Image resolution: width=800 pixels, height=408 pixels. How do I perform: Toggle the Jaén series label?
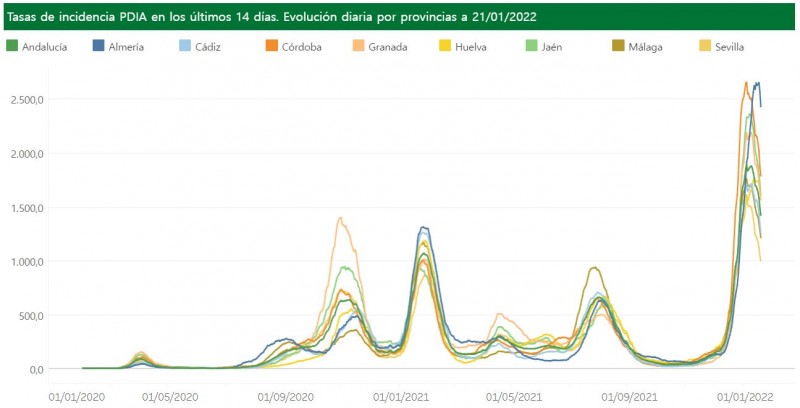click(552, 47)
